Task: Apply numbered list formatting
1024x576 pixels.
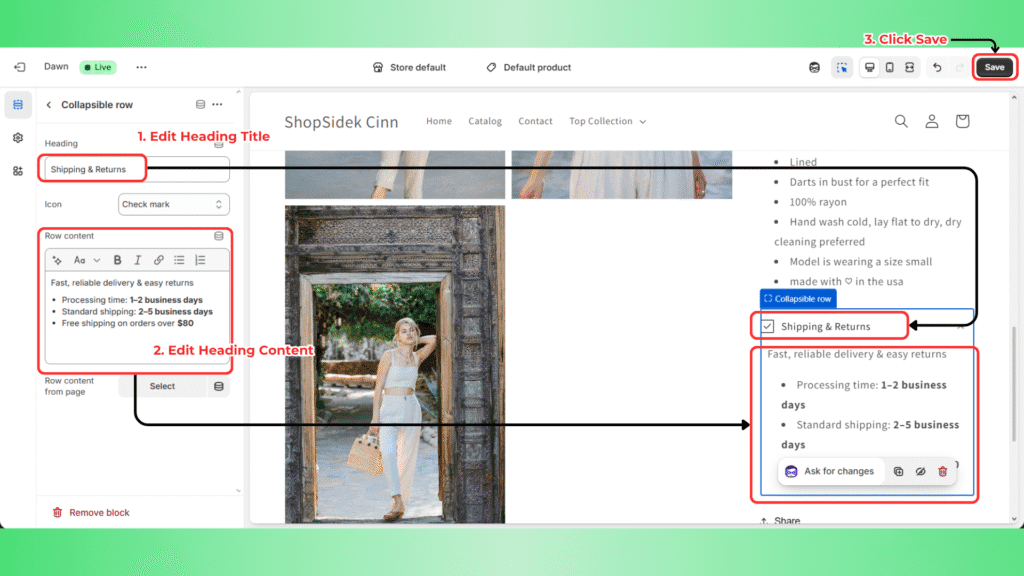Action: tap(200, 260)
